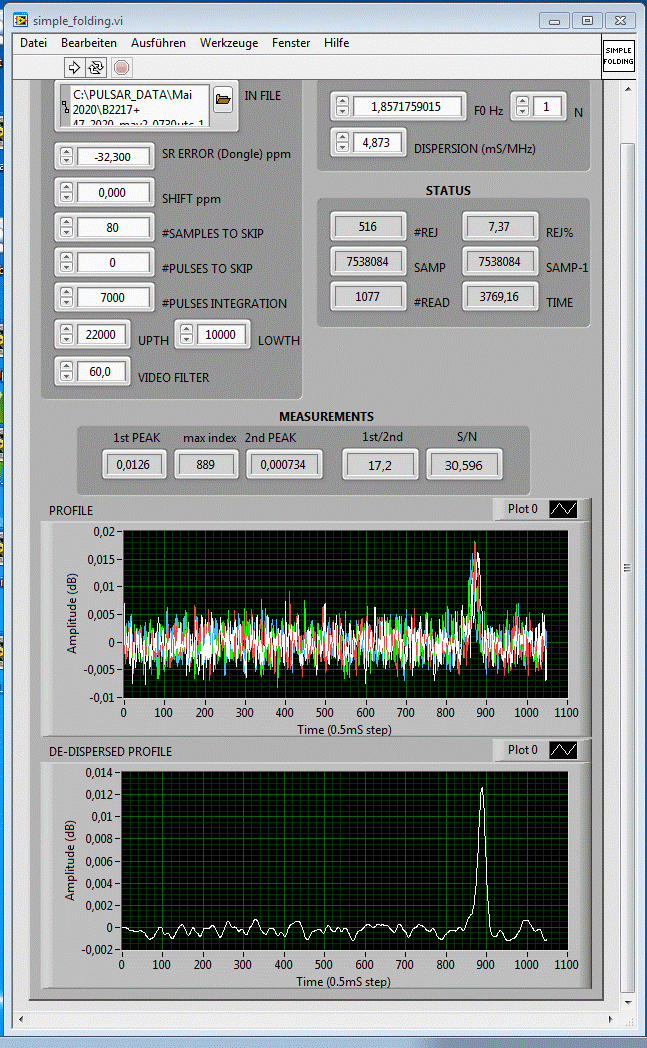The image size is (647, 1048).
Task: Click the #READ indicator showing 1077
Action: (x=368, y=297)
